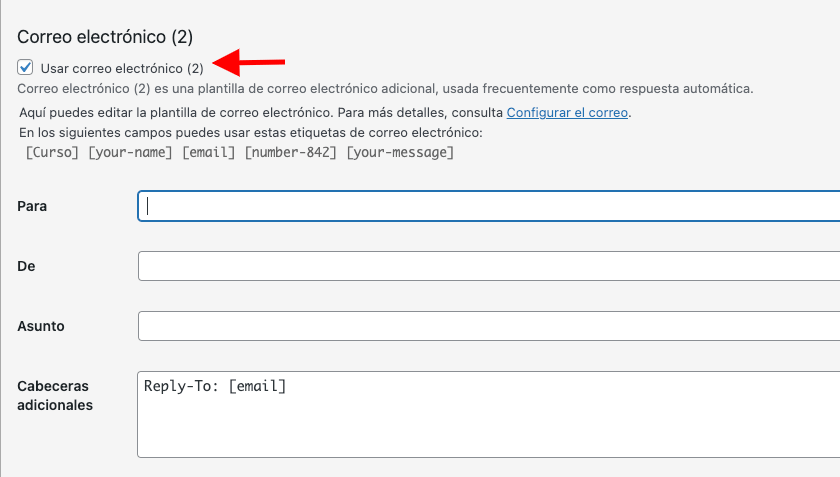Screen dimensions: 840x477
Task: Select the [your-name] mail tag
Action: (x=130, y=153)
